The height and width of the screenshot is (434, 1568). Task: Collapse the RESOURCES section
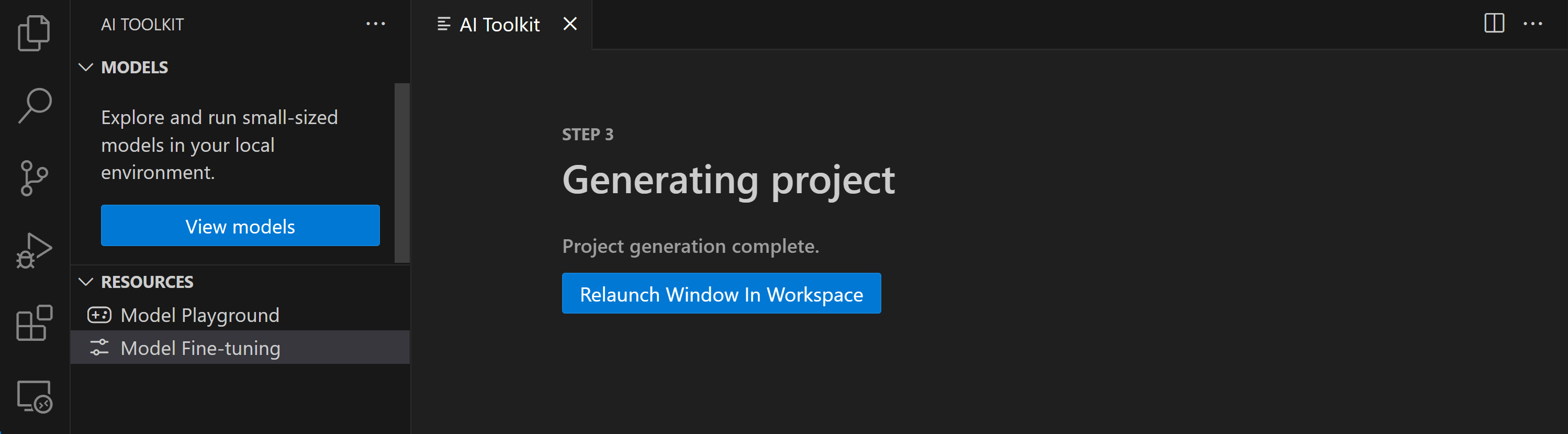click(x=86, y=282)
